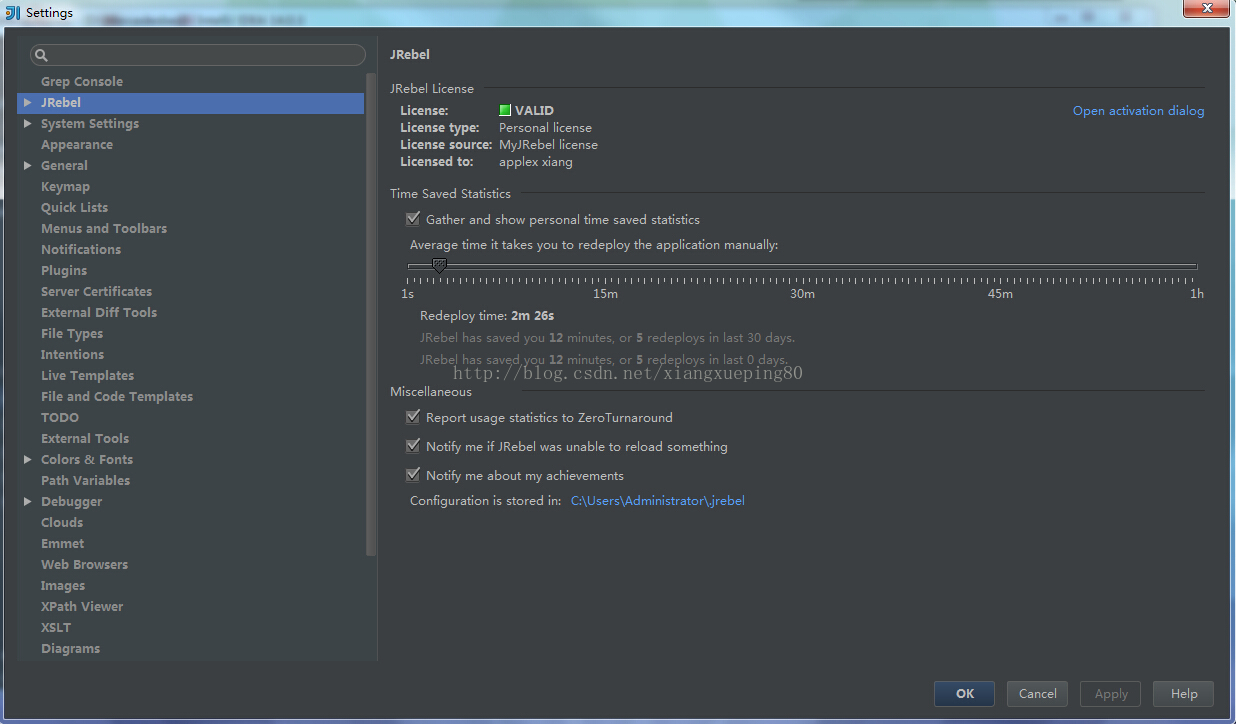Click in the settings search field
The width and height of the screenshot is (1236, 724).
click(x=198, y=55)
